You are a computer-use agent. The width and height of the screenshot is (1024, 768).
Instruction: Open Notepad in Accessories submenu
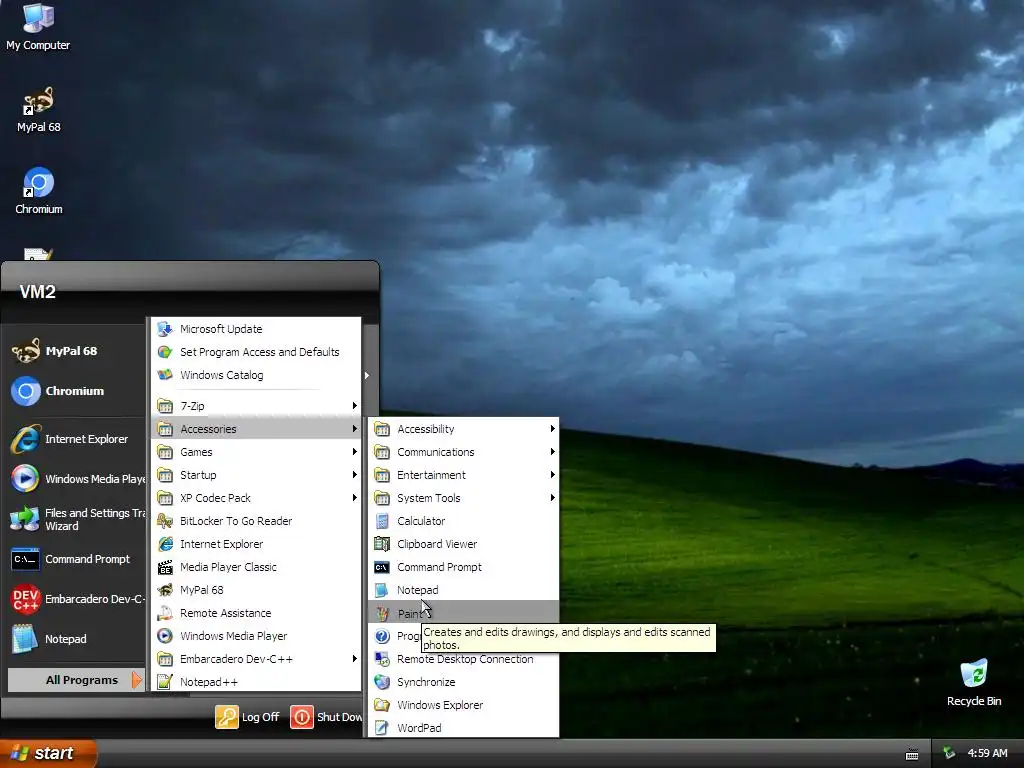[464, 590]
